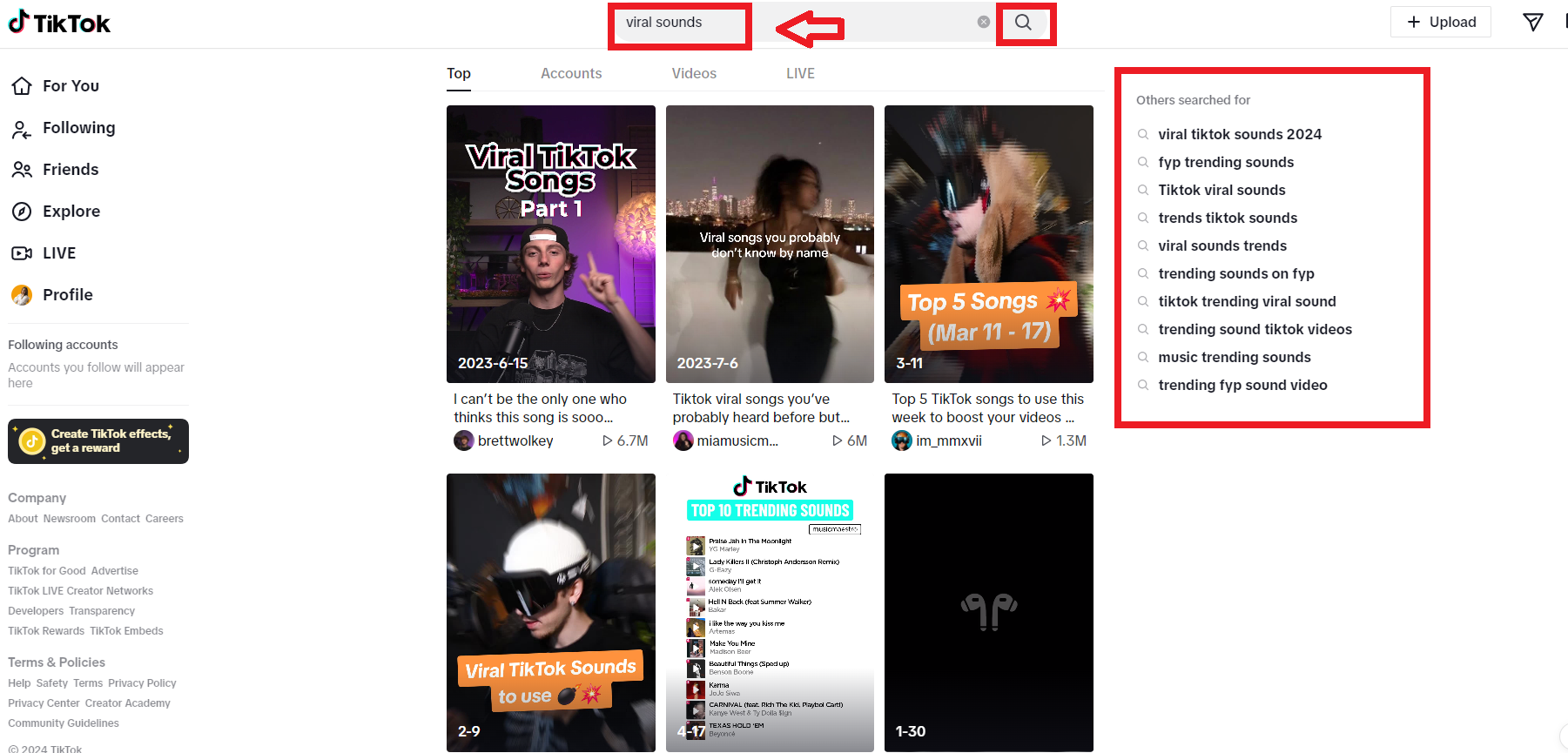Expand the Company footer section
The width and height of the screenshot is (1568, 753).
[x=37, y=498]
